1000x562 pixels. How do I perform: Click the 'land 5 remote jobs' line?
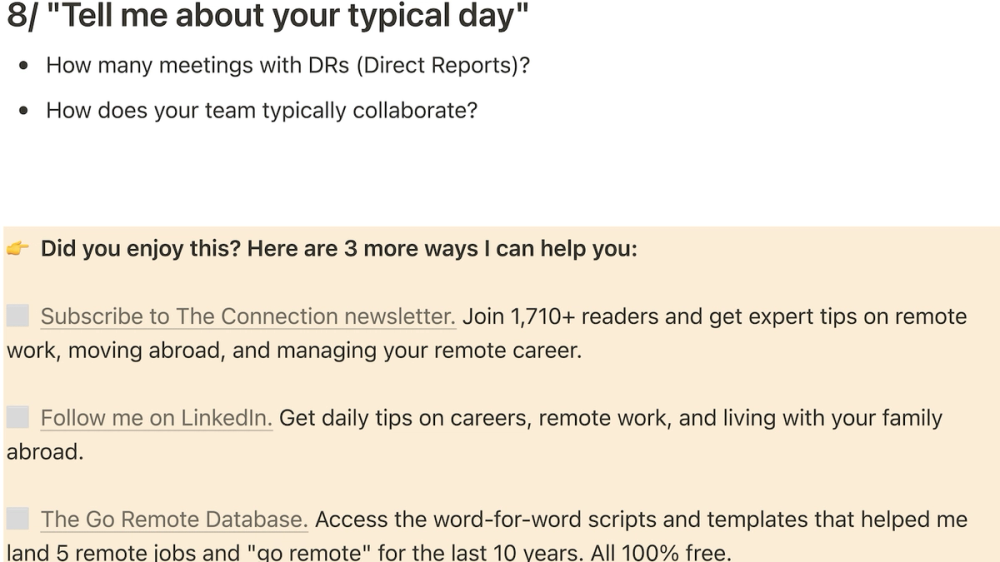click(368, 551)
